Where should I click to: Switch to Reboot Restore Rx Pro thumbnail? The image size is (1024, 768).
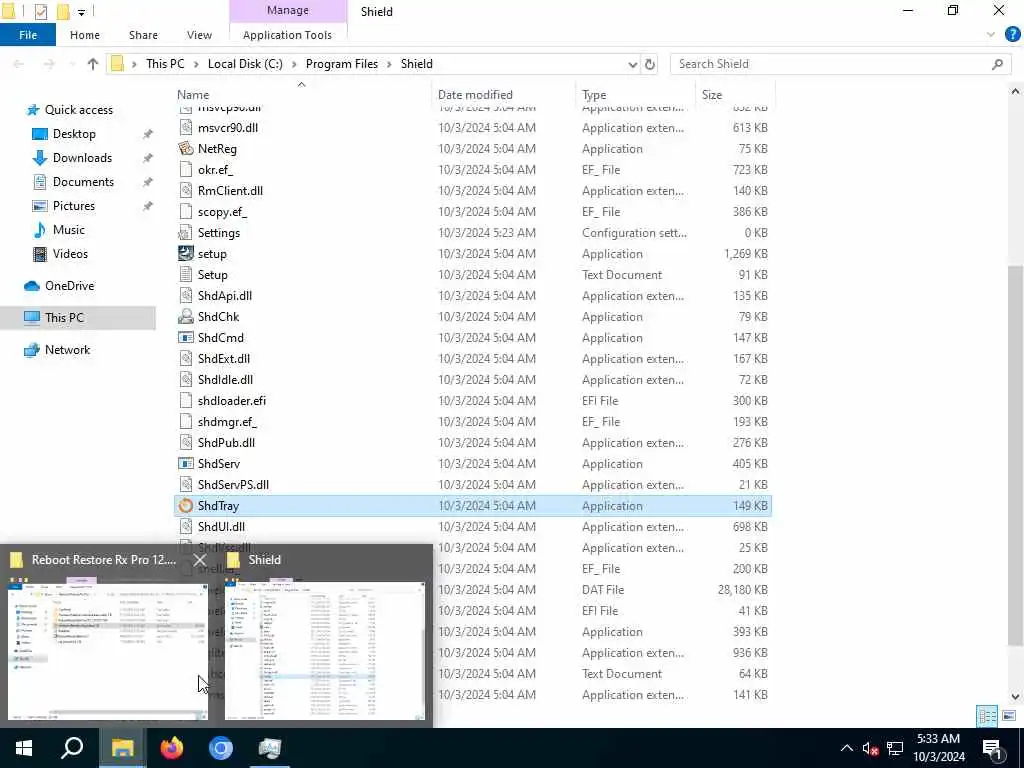coord(108,650)
